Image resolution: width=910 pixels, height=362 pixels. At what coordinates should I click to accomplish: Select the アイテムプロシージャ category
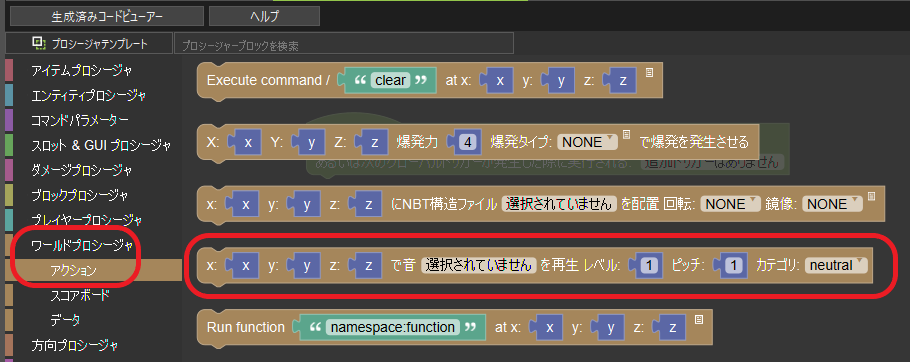point(82,71)
